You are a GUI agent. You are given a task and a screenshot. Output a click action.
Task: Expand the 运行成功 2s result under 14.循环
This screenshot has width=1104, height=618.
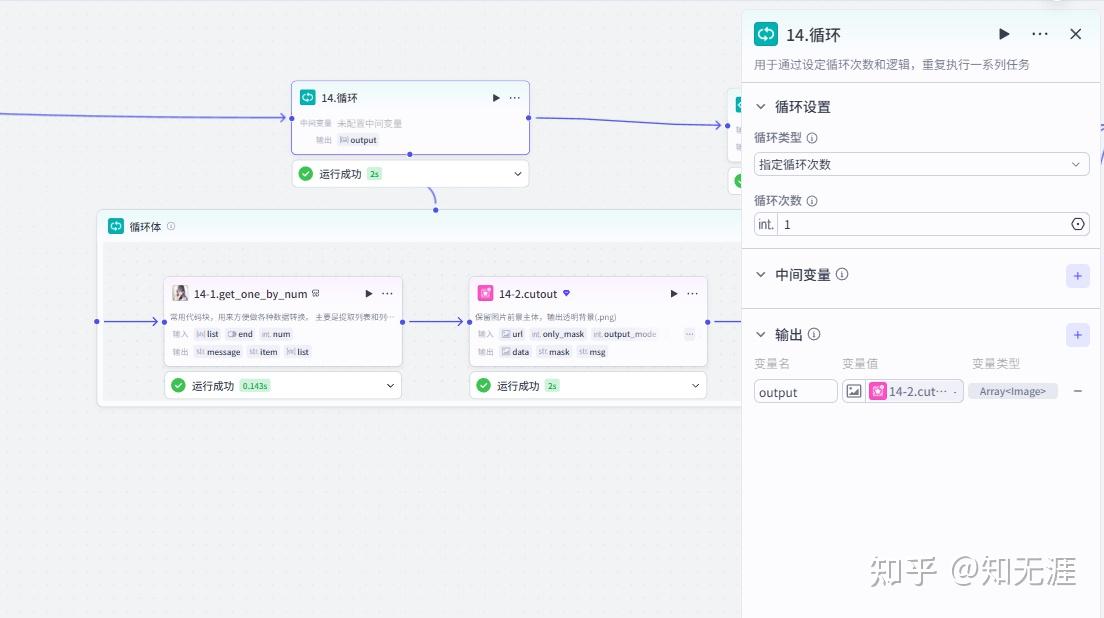point(518,174)
